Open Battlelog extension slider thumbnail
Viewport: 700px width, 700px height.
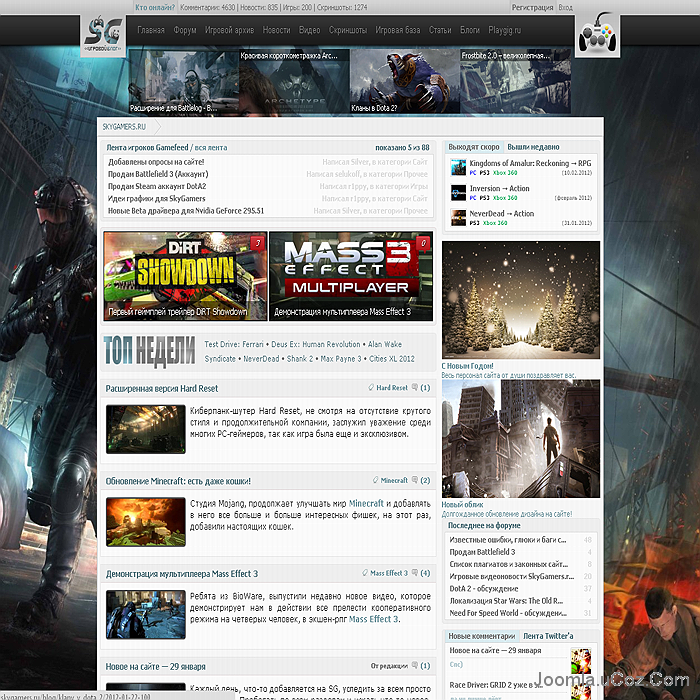point(183,82)
